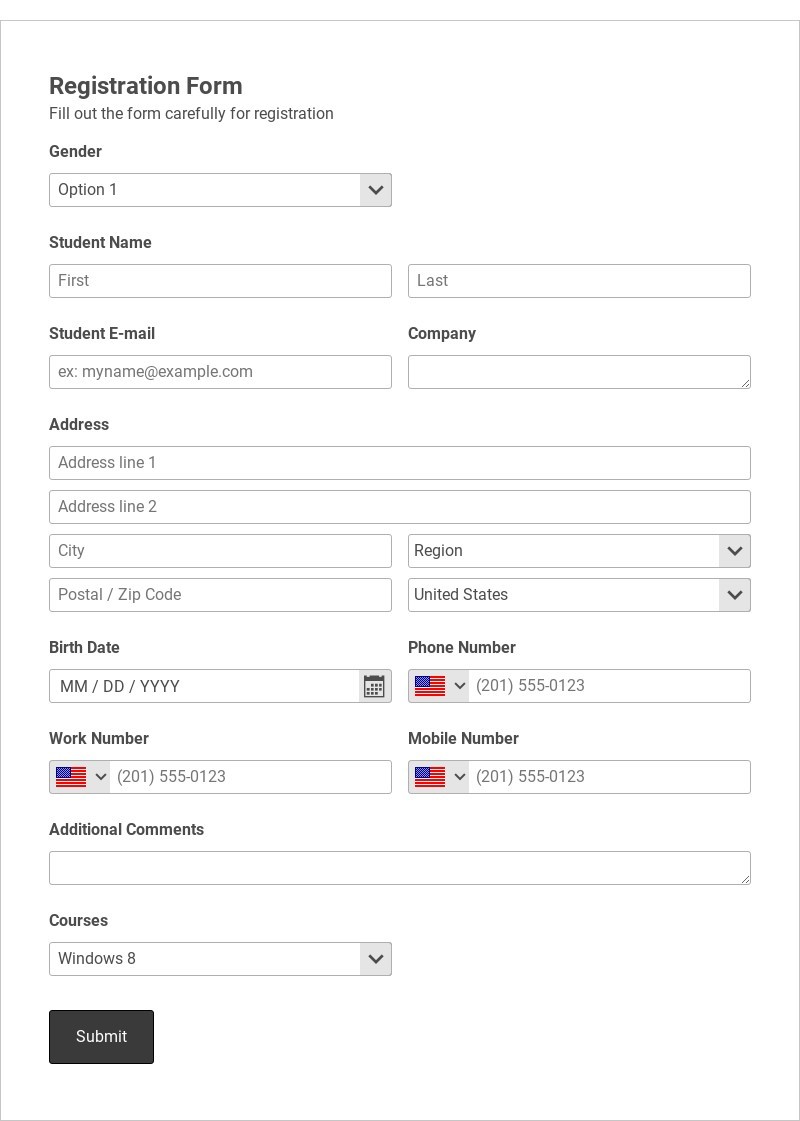
Task: Click the 'Fill out the form carefully' subtitle
Action: click(191, 114)
